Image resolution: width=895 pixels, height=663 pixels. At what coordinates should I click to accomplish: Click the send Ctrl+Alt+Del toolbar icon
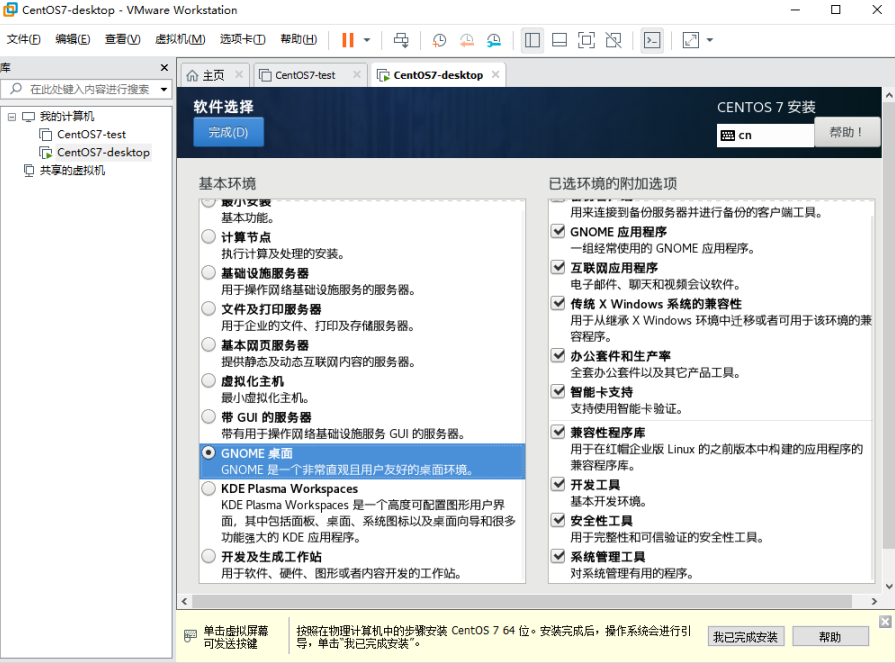click(x=401, y=40)
